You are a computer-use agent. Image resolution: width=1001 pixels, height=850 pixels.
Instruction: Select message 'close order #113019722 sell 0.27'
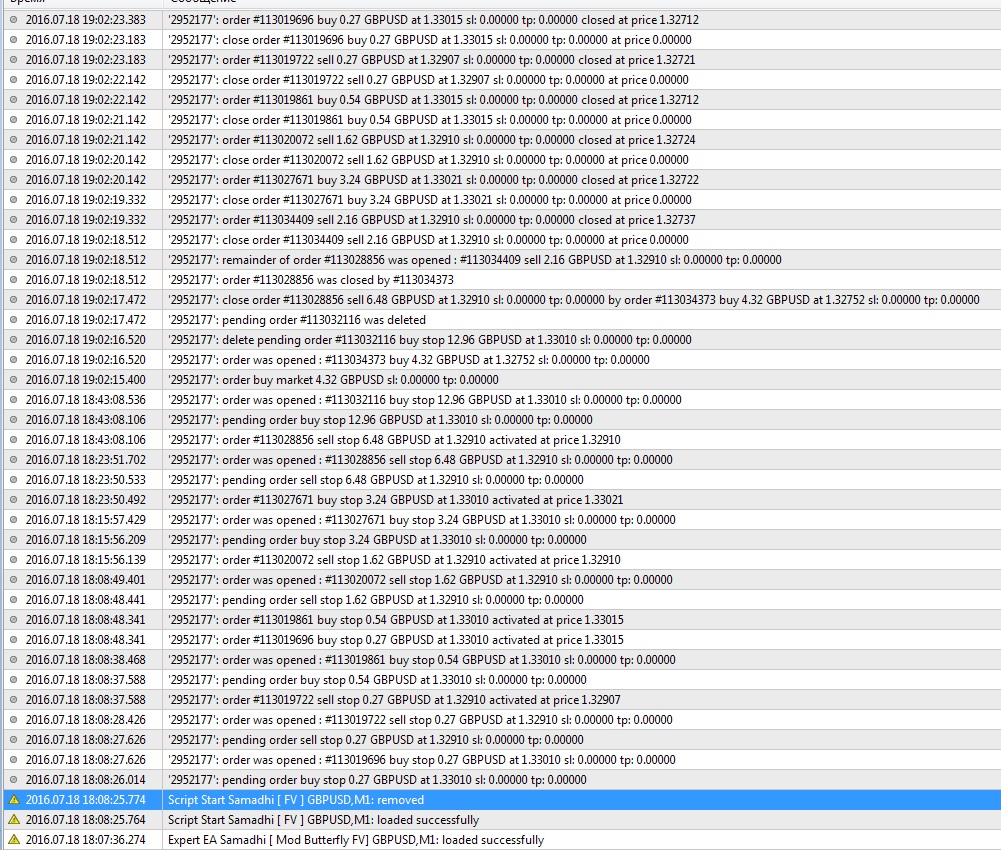(428, 80)
